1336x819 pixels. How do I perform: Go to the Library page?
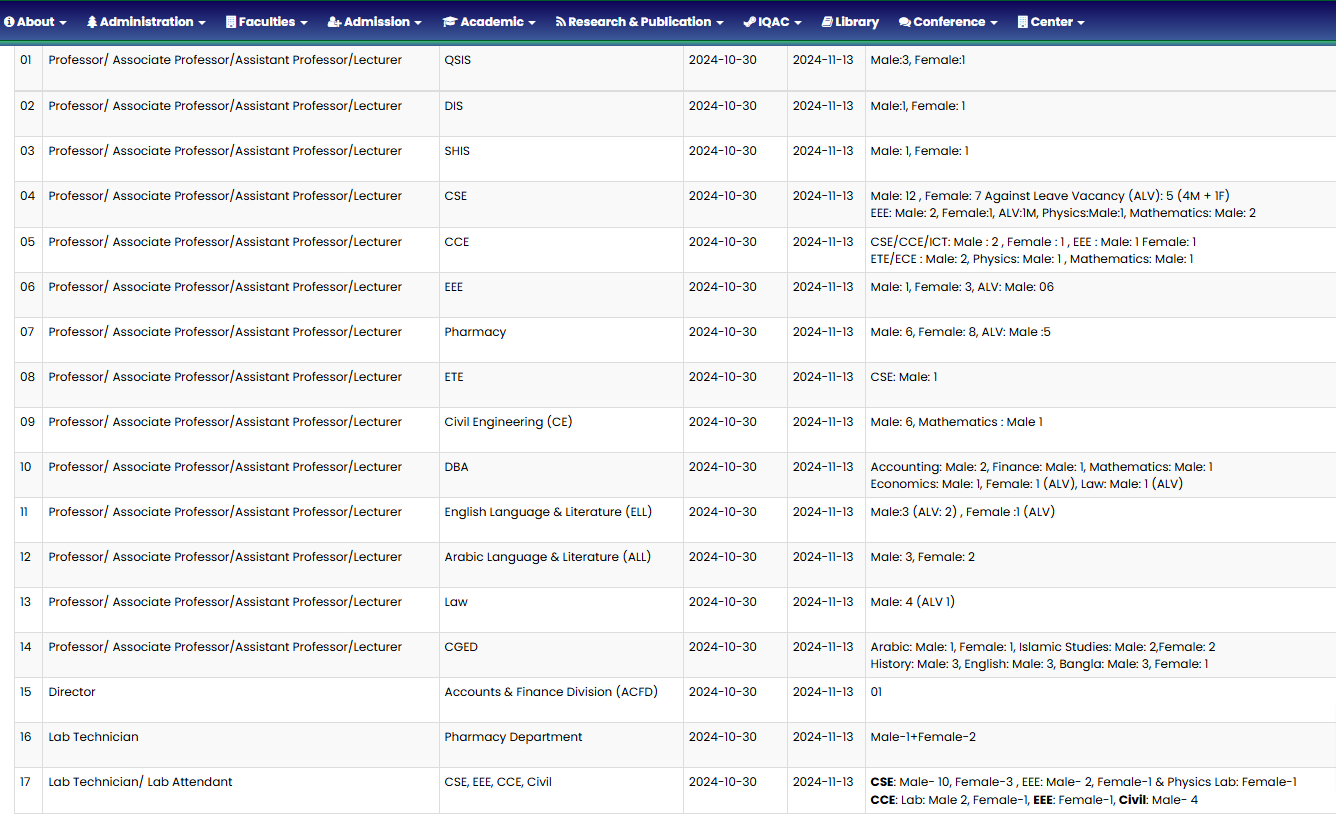tap(850, 22)
